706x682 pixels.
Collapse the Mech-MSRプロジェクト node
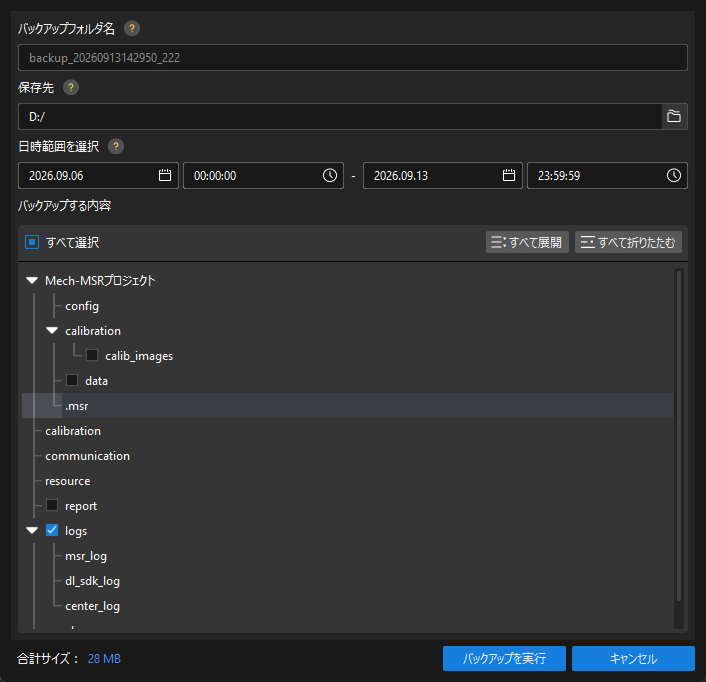(32, 280)
